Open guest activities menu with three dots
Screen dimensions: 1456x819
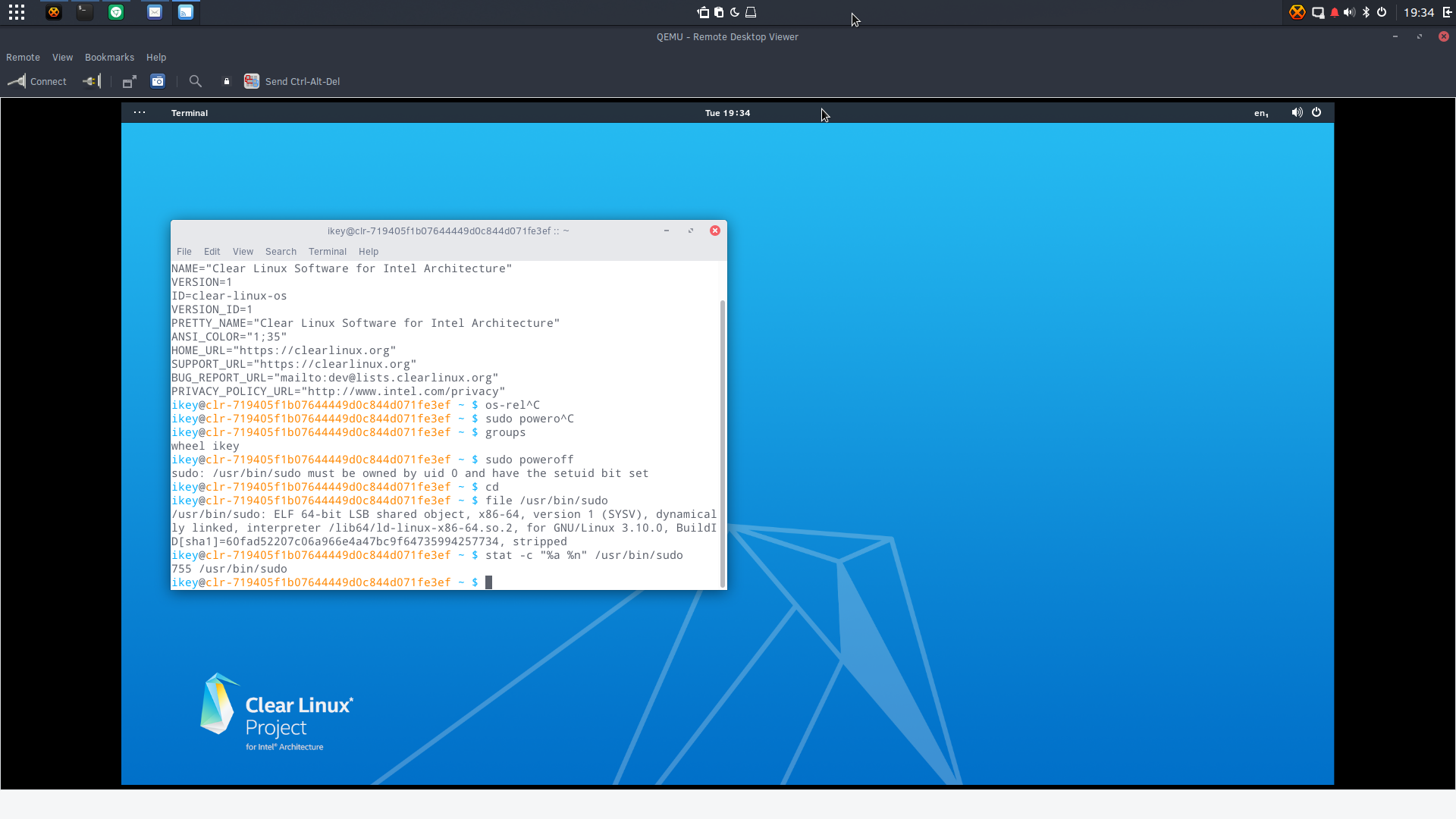[x=140, y=112]
